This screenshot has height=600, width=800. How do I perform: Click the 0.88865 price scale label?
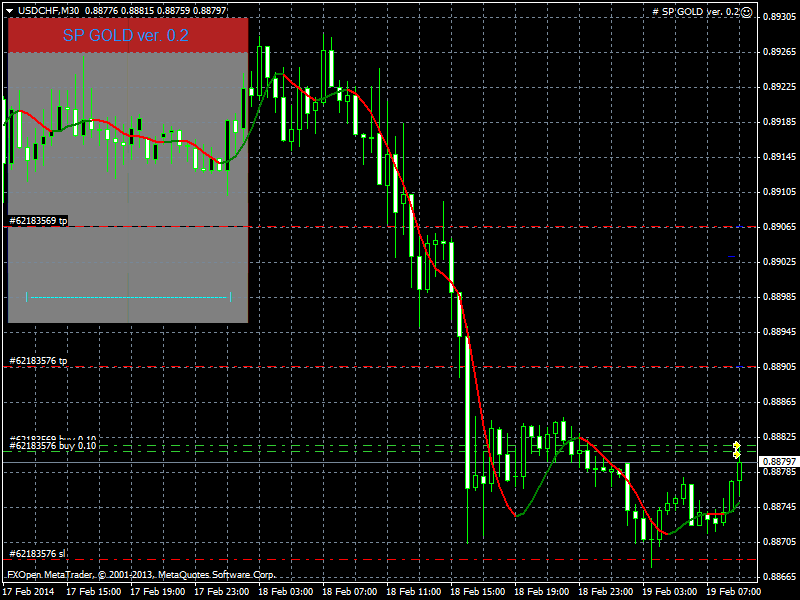point(780,402)
